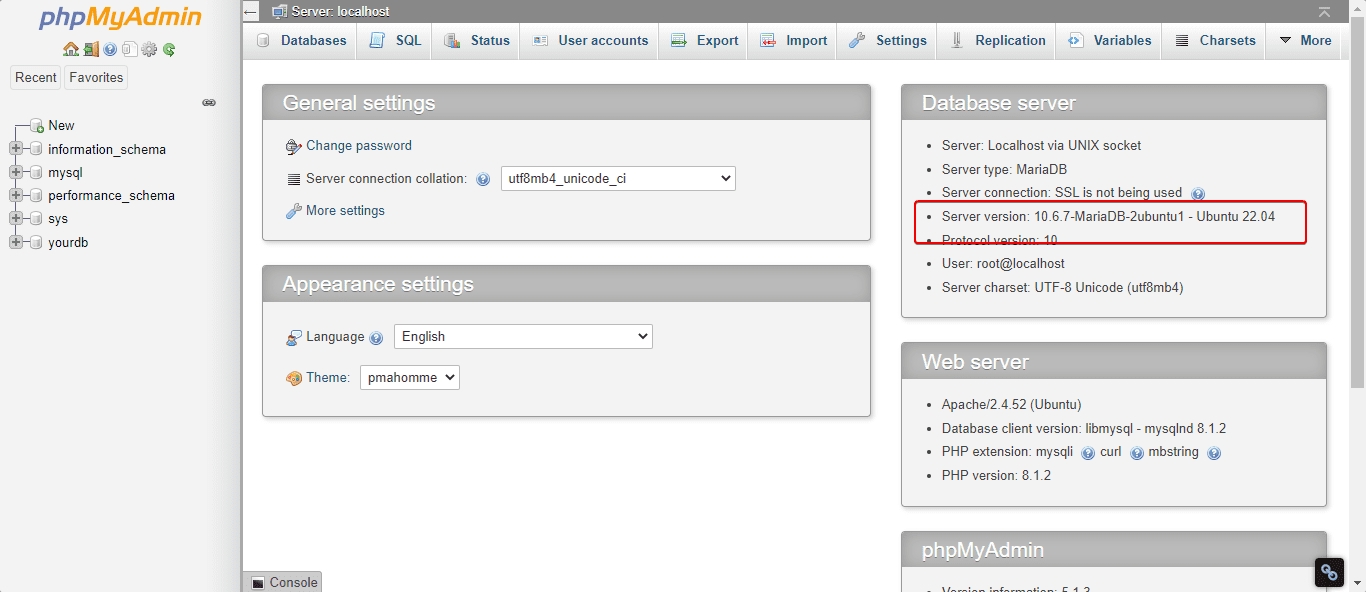Click the Log out door icon
This screenshot has width=1366, height=592.
[x=90, y=49]
